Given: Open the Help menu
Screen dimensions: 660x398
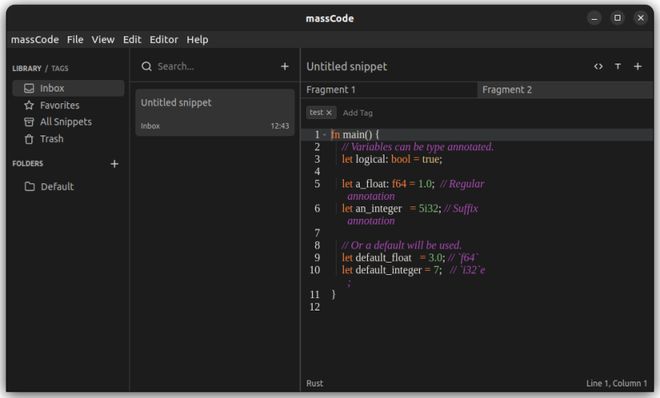Looking at the screenshot, I should pos(197,40).
